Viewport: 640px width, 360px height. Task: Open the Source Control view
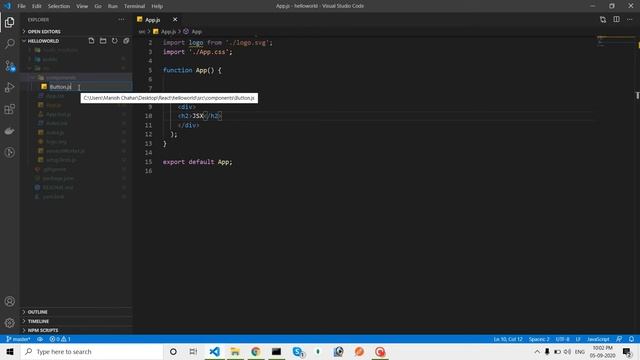(10, 66)
